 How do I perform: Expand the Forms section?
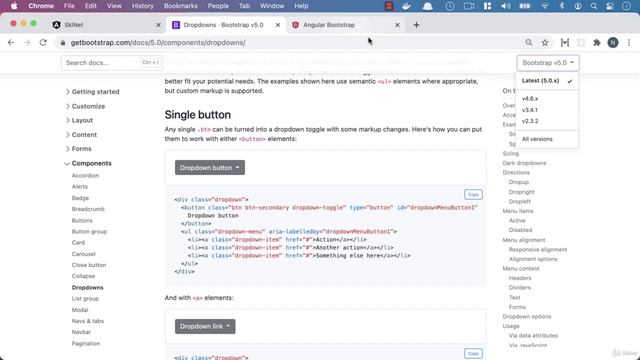(78, 149)
